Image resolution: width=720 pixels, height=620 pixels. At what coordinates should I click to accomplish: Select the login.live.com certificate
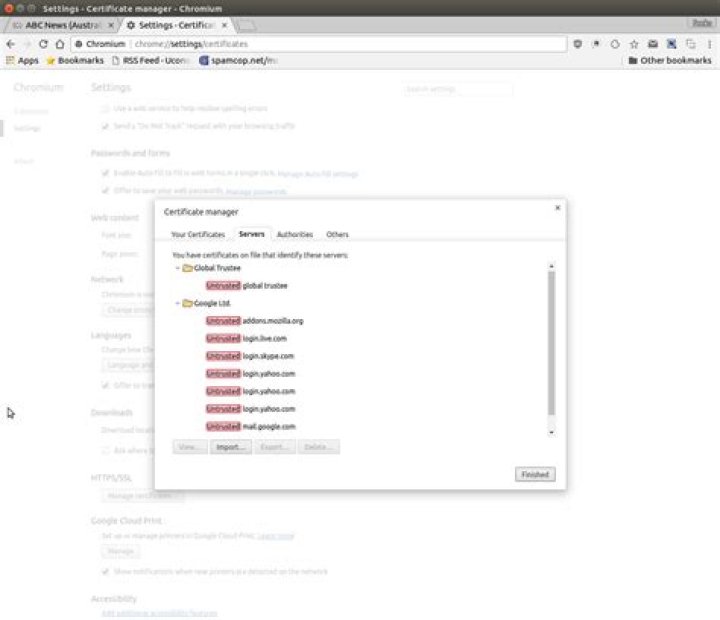(246, 338)
